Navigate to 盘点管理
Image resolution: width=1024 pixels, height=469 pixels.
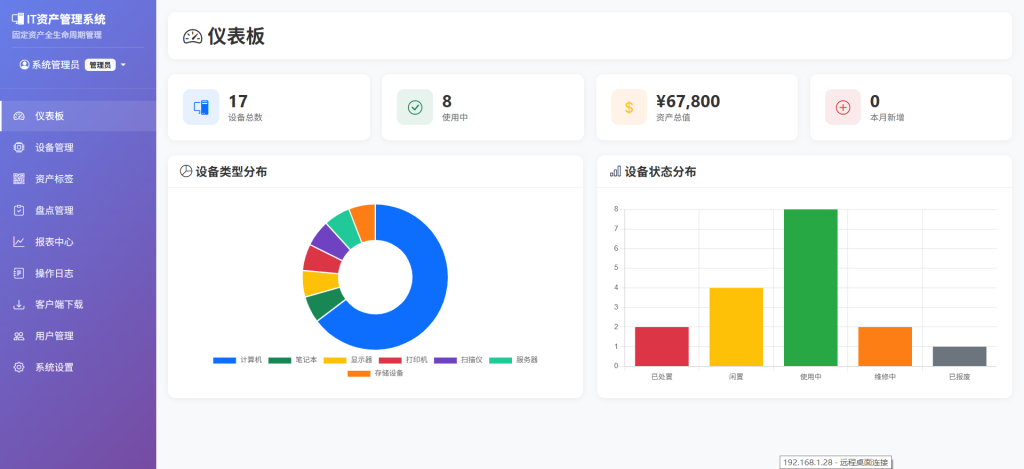click(78, 210)
